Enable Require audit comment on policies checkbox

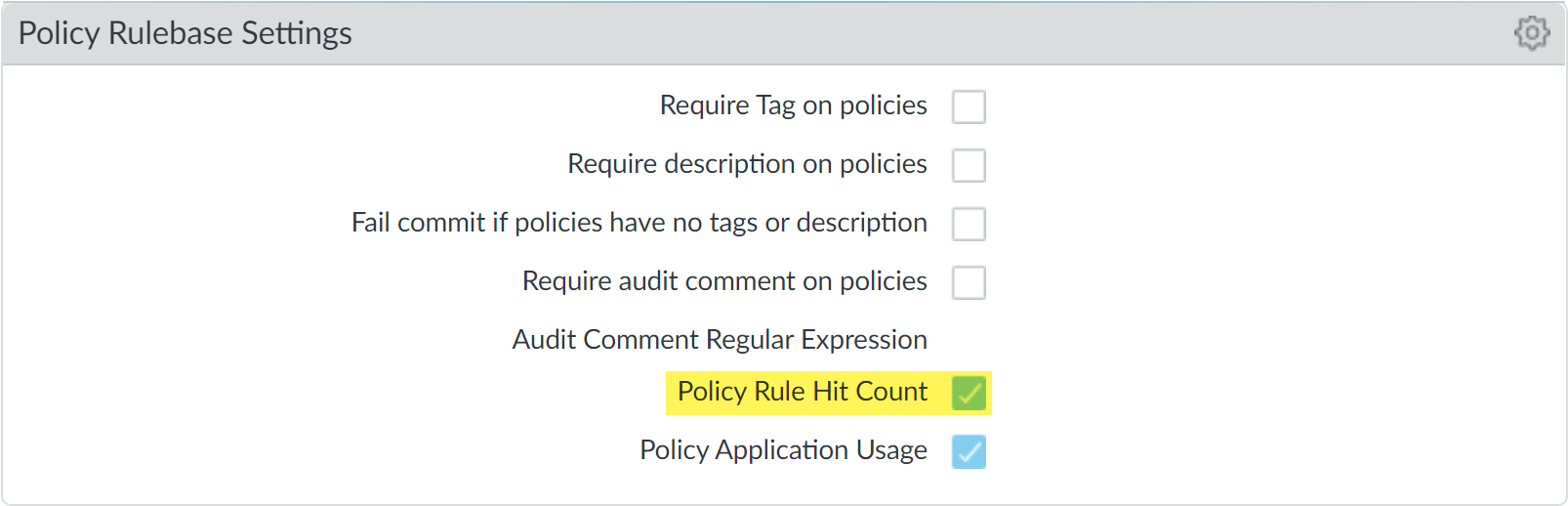coord(969,282)
